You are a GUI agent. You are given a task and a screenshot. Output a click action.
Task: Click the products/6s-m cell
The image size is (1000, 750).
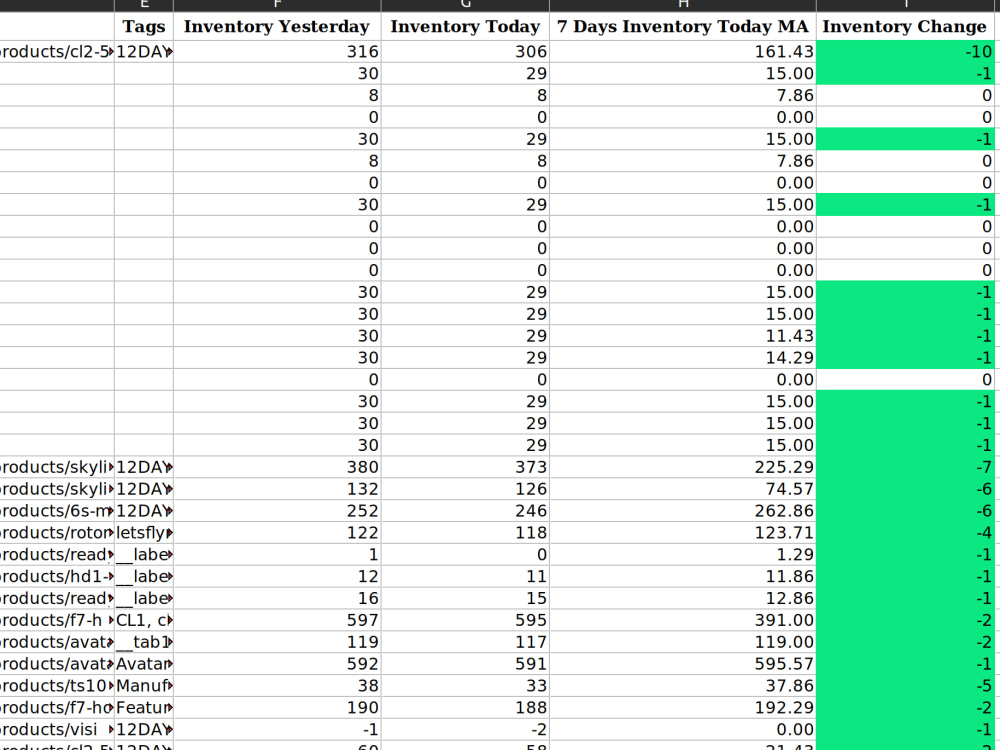[x=57, y=511]
